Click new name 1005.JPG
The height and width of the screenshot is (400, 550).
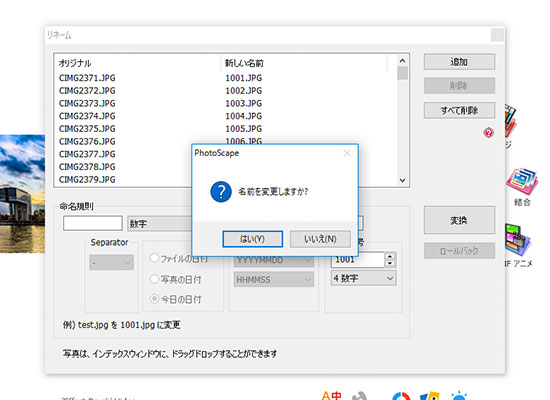[x=244, y=128]
